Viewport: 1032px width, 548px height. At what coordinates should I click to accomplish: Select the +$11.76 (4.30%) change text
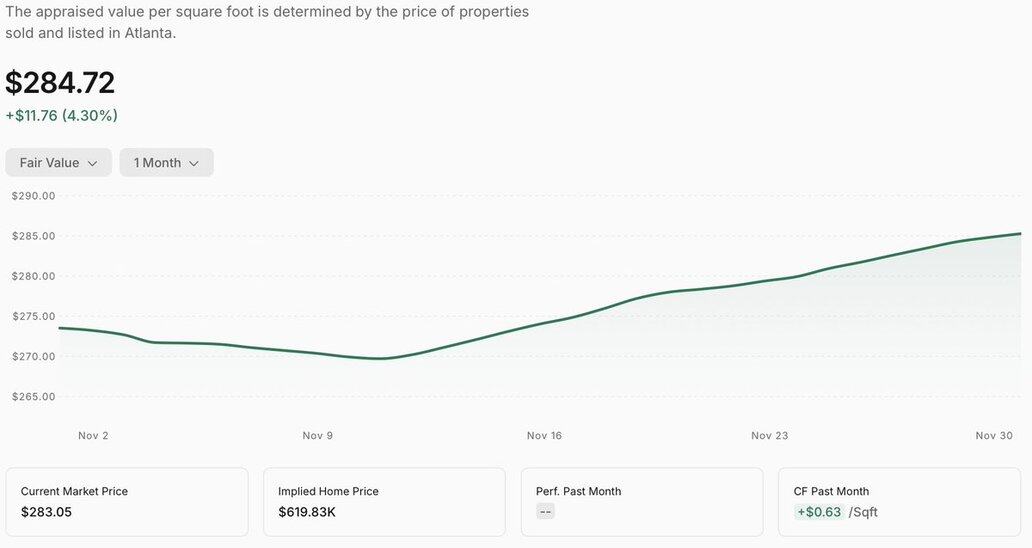[x=62, y=116]
